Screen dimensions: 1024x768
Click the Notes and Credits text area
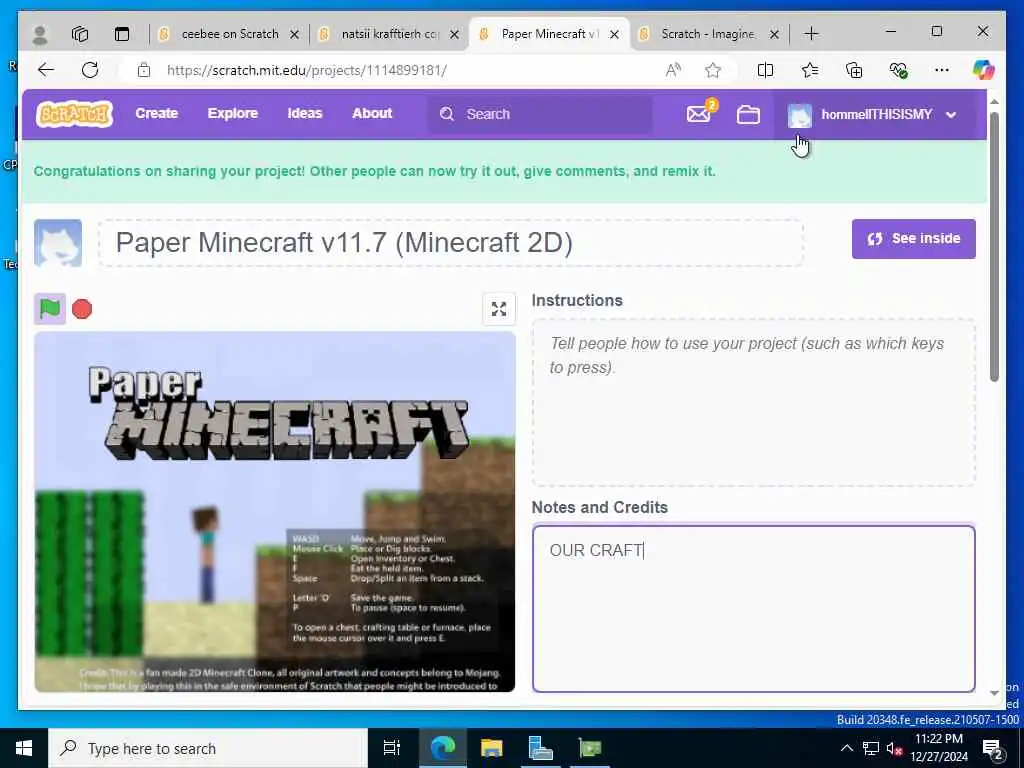(x=754, y=609)
